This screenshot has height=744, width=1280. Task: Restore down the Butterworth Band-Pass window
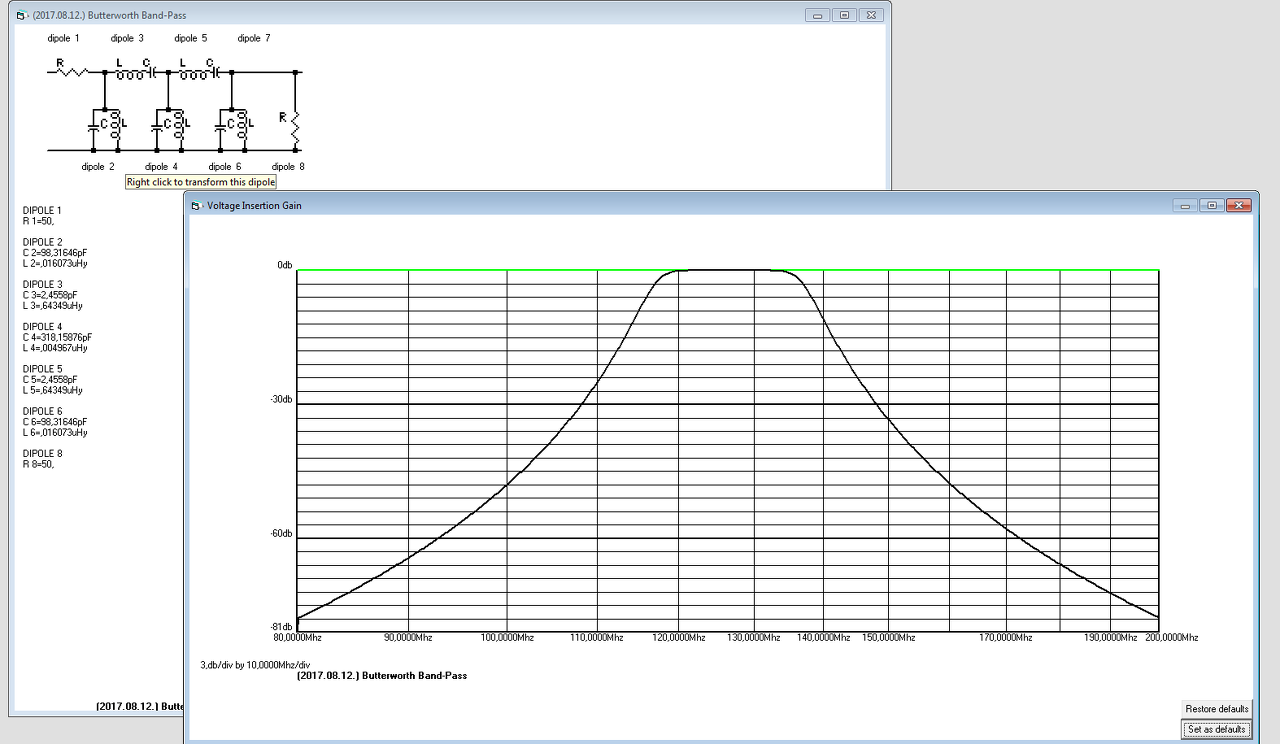(844, 15)
